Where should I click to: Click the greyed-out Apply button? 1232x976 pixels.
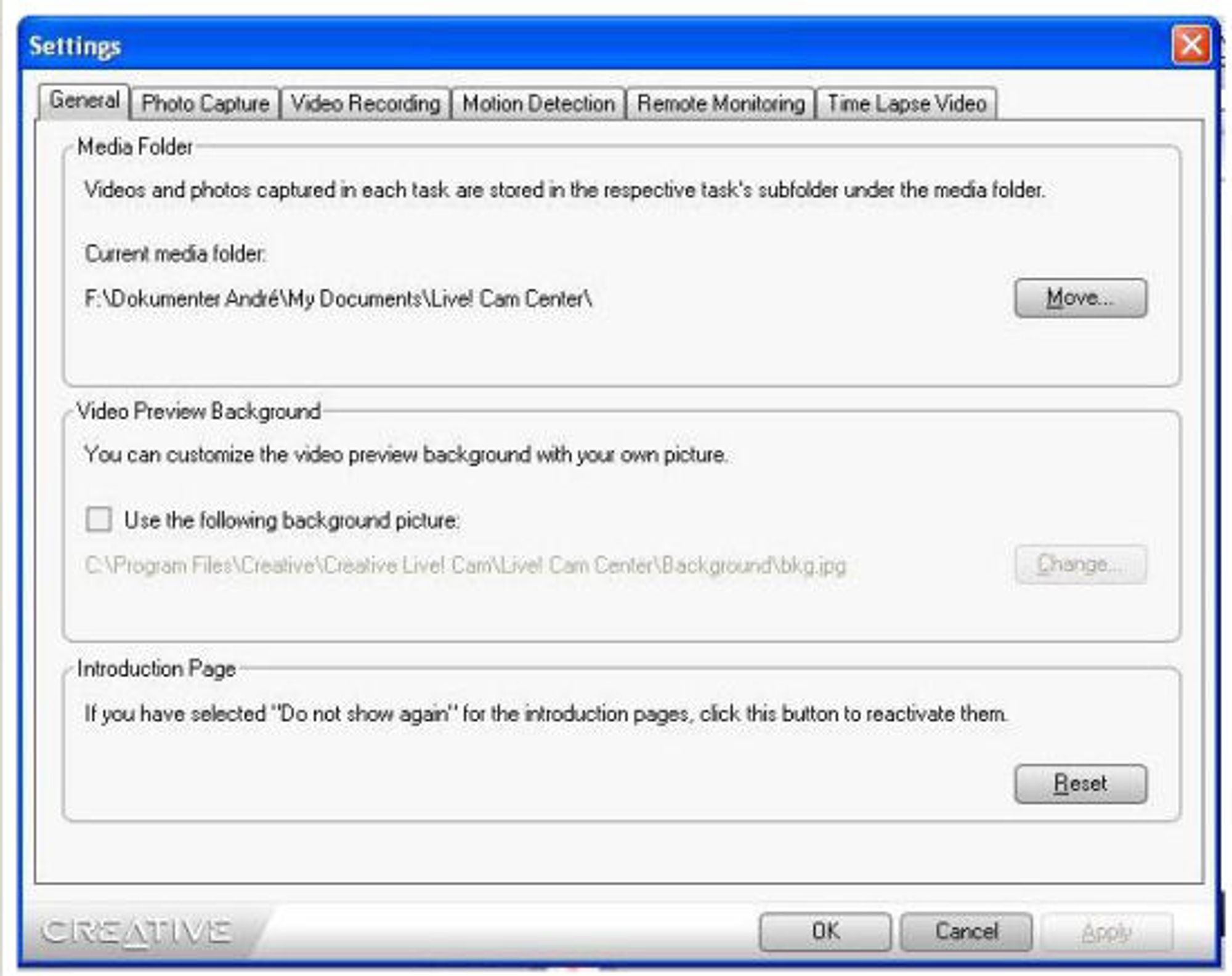point(1106,932)
